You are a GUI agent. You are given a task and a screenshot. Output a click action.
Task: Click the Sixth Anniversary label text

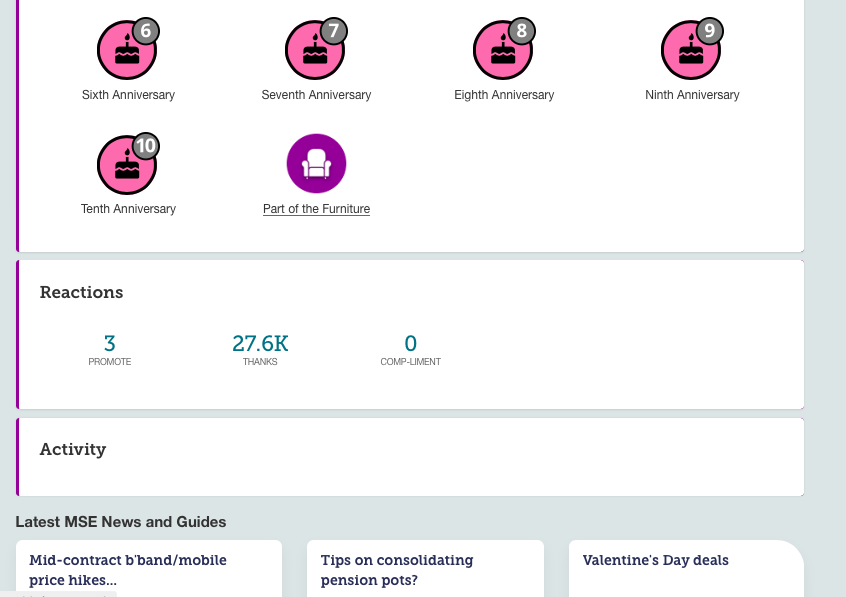(128, 95)
